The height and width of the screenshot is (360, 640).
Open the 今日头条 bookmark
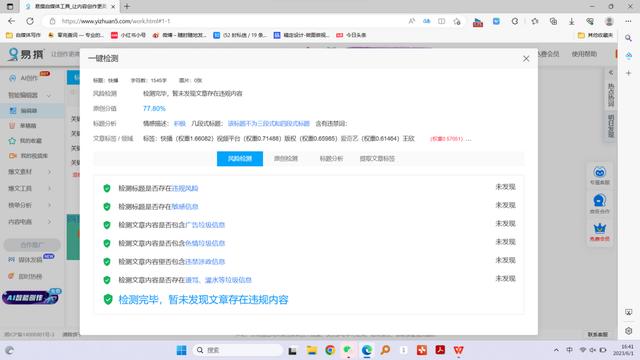(351, 36)
